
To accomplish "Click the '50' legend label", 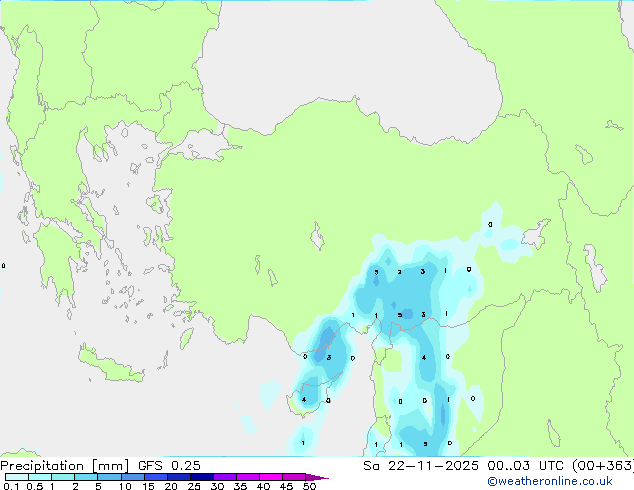I will pos(309,486).
